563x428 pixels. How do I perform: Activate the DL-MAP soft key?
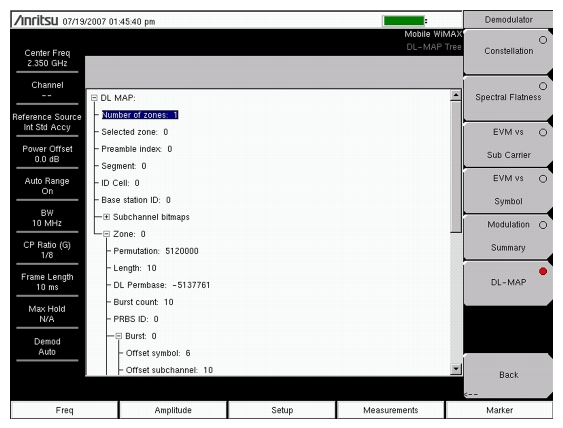click(508, 283)
